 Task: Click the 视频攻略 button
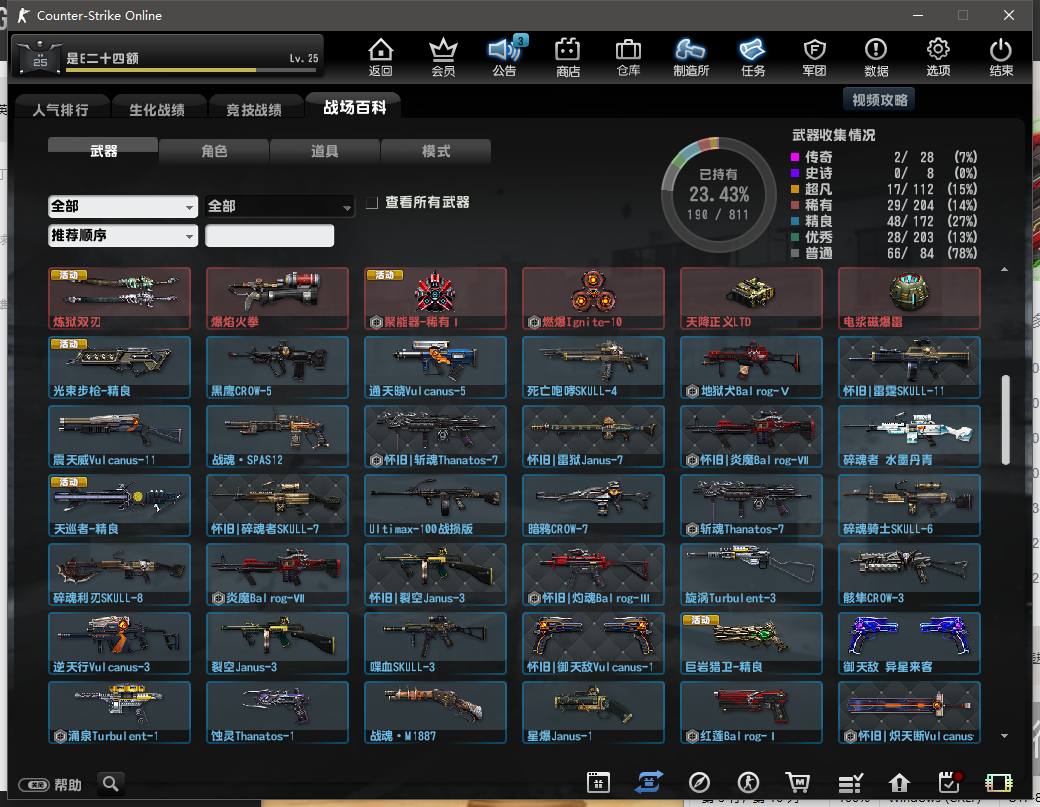[879, 100]
